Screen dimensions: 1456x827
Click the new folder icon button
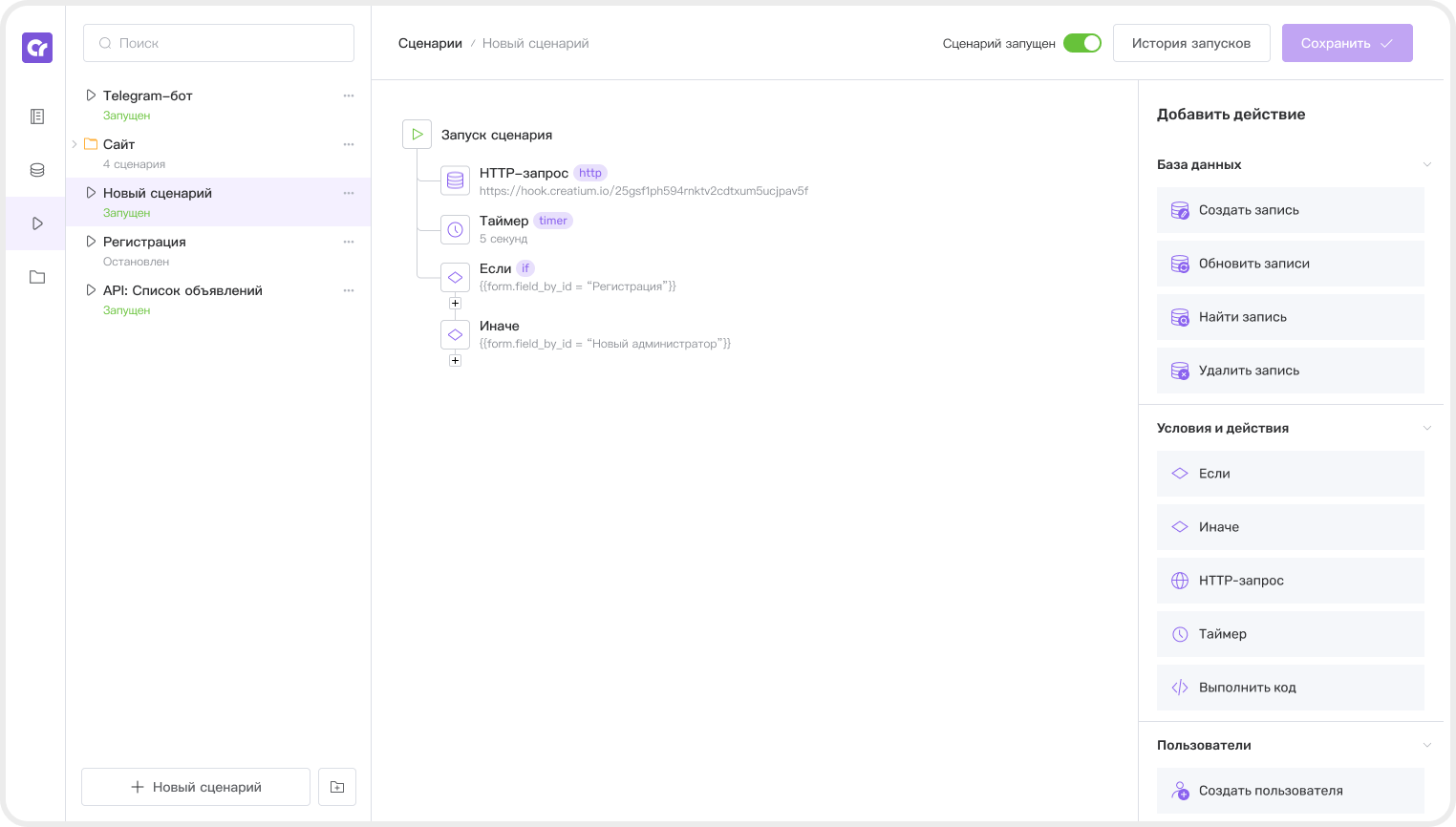[337, 787]
